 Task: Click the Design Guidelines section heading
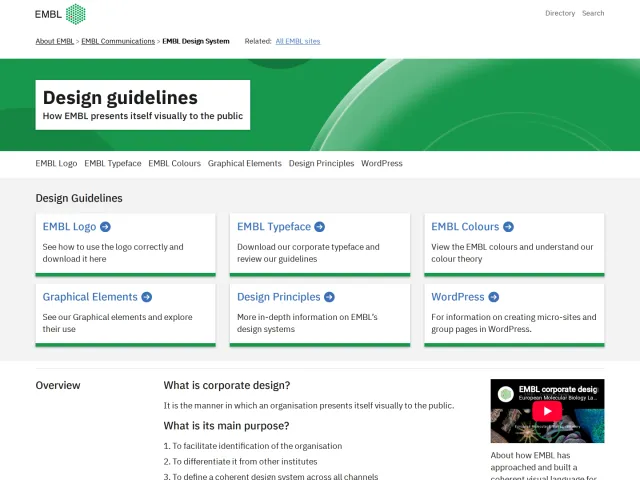pyautogui.click(x=79, y=198)
